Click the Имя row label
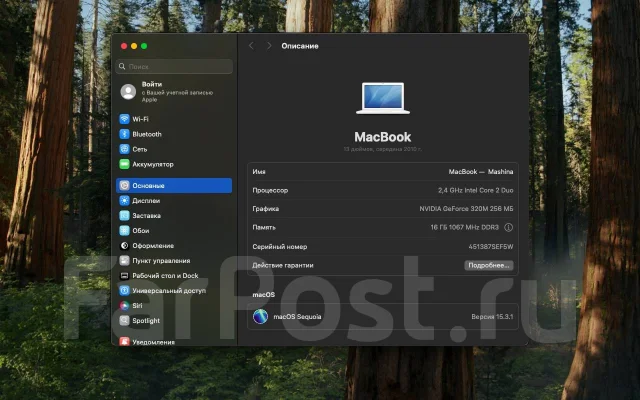Image resolution: width=640 pixels, height=400 pixels. tap(259, 172)
